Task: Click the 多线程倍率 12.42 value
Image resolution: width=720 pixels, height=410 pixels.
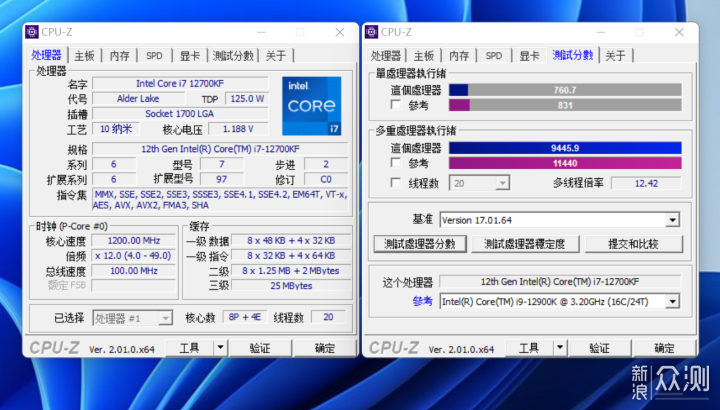Action: pos(646,183)
